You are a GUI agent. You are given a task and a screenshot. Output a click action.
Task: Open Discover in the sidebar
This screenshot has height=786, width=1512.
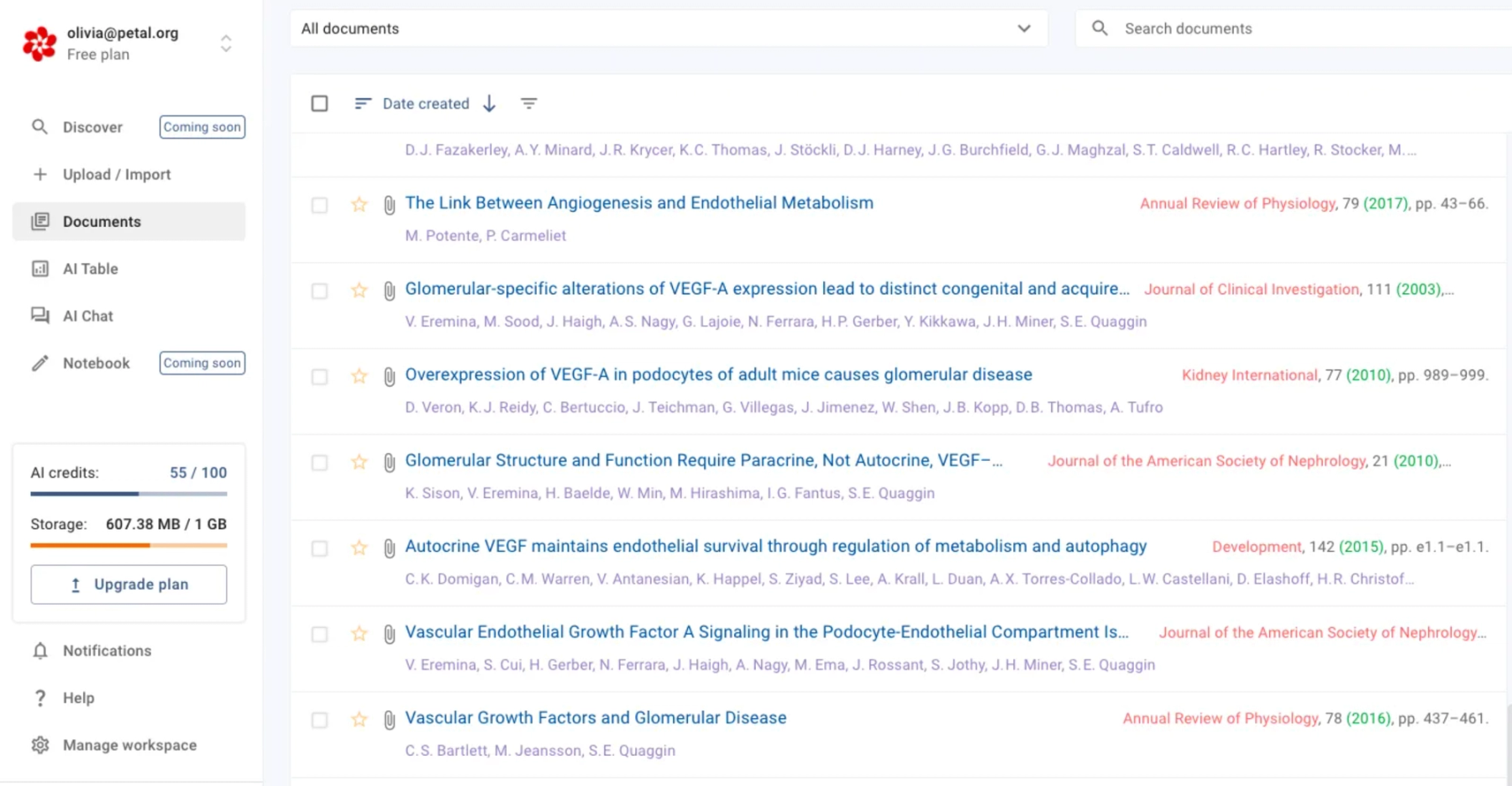tap(92, 127)
